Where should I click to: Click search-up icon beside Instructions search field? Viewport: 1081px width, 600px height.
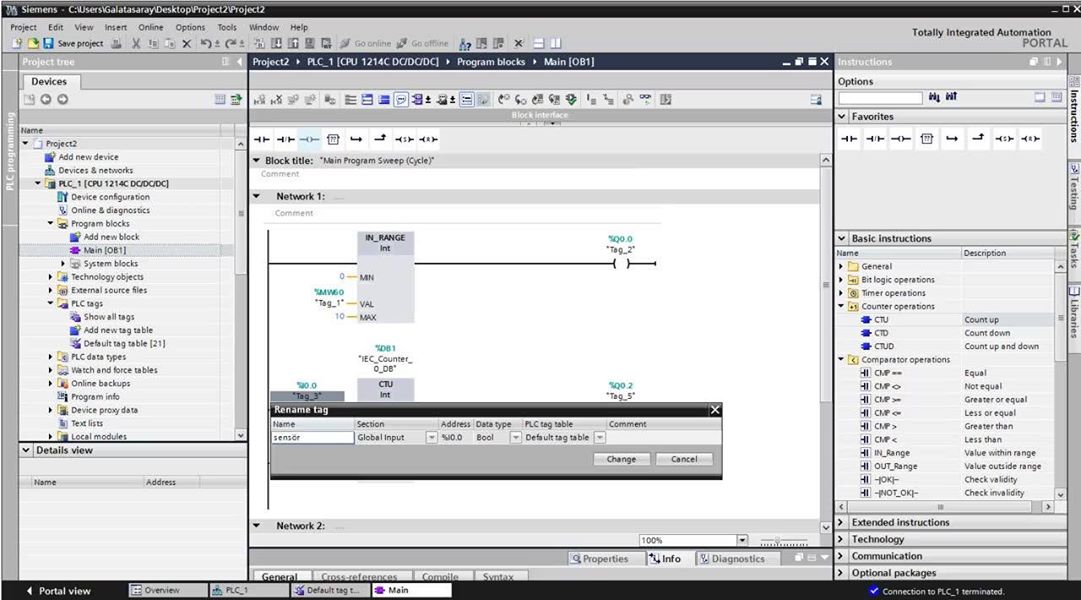(951, 97)
